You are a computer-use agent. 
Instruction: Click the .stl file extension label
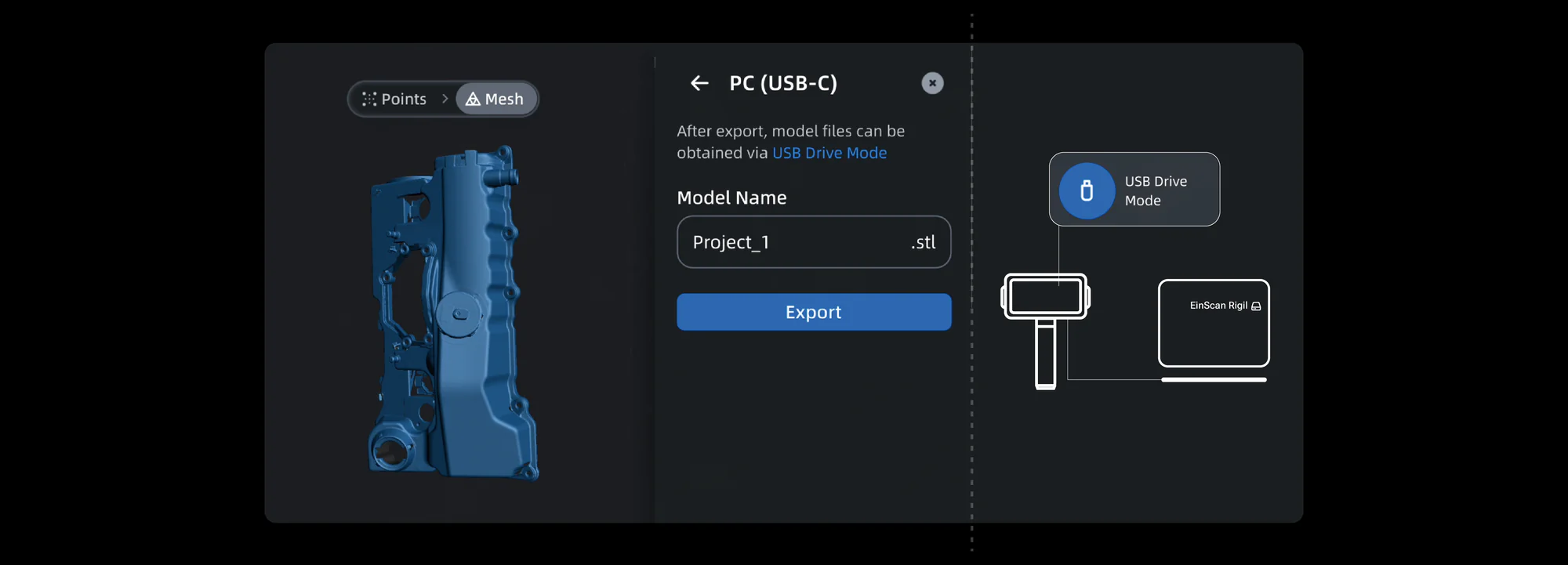(x=923, y=242)
